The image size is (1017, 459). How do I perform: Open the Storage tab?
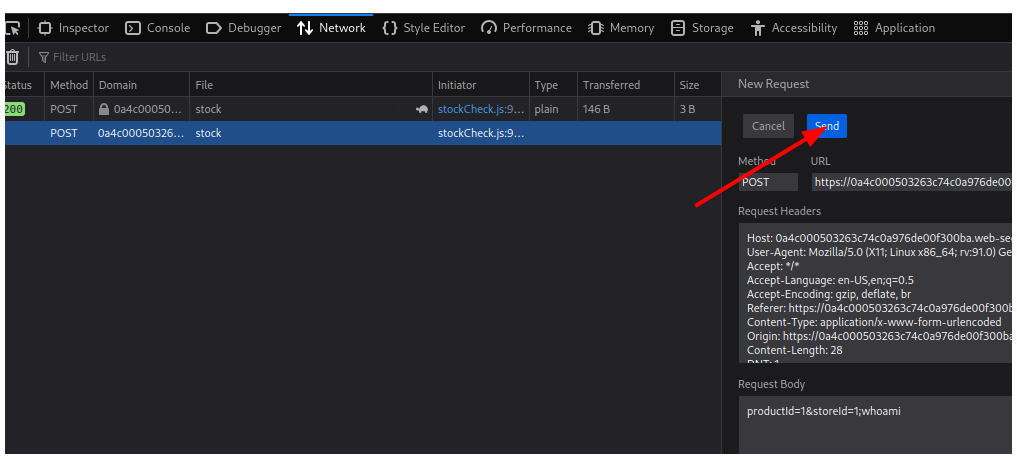(x=702, y=28)
